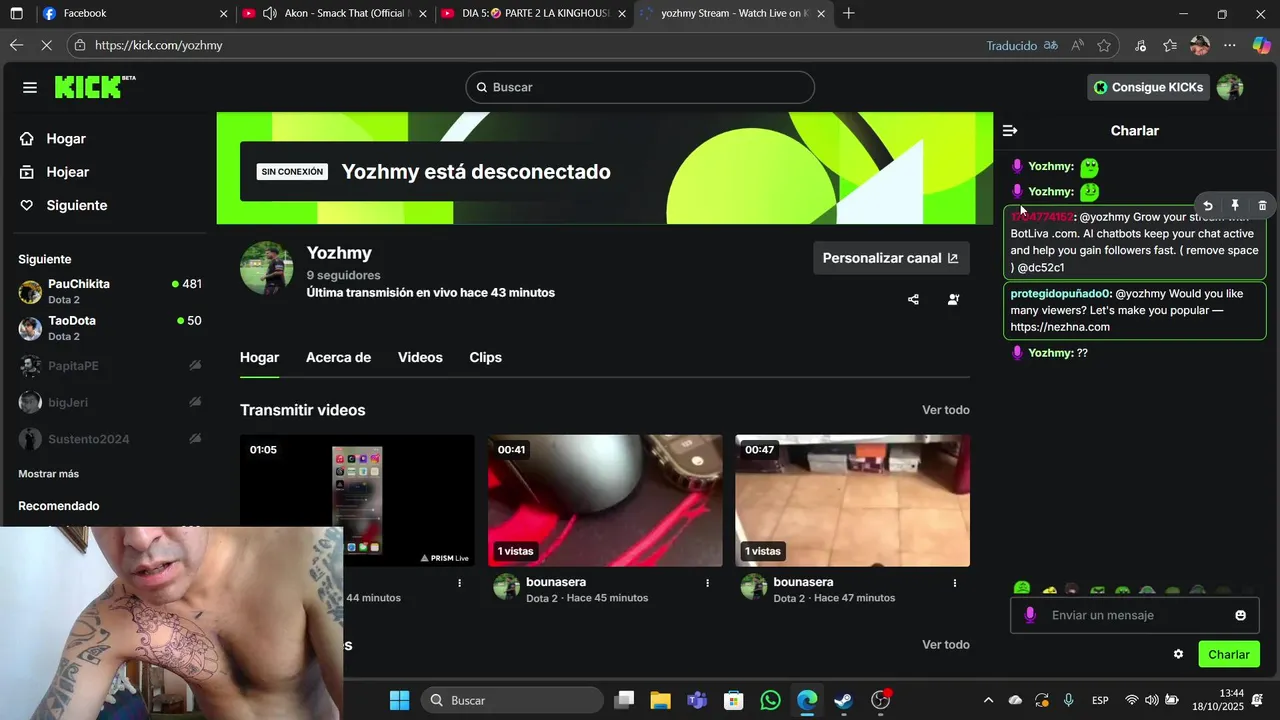
Task: Click browser back arrow
Action: coord(16,45)
